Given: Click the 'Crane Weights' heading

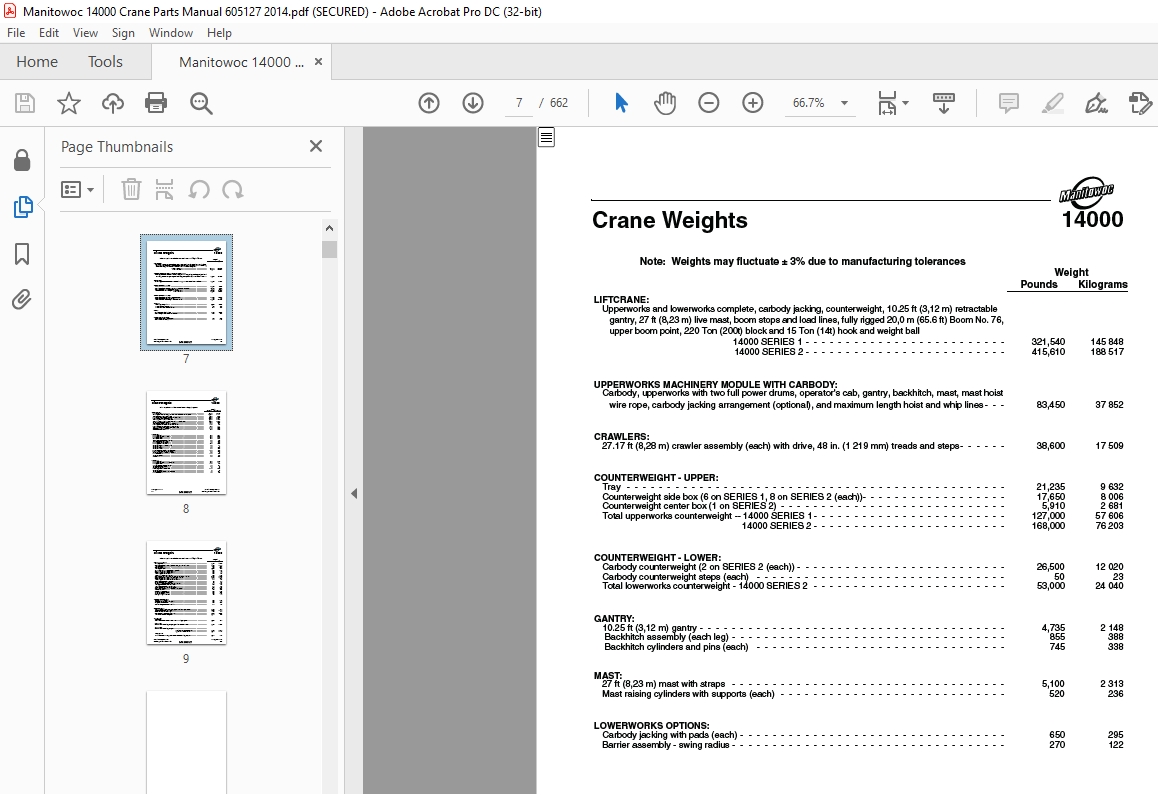Looking at the screenshot, I should tap(669, 220).
